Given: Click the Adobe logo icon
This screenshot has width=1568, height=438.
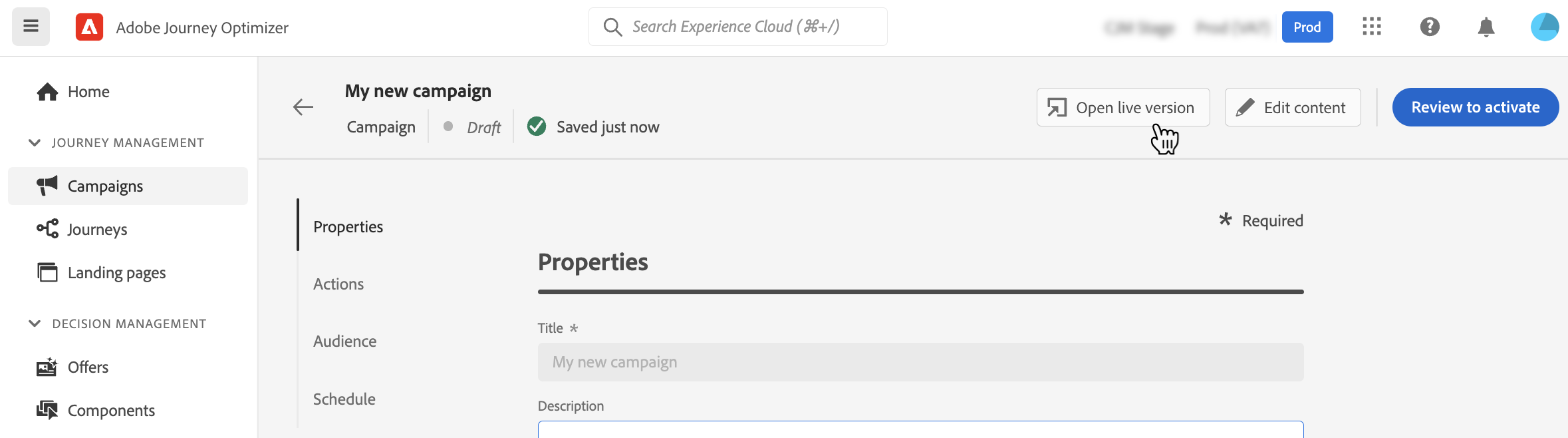Looking at the screenshot, I should pos(89,27).
